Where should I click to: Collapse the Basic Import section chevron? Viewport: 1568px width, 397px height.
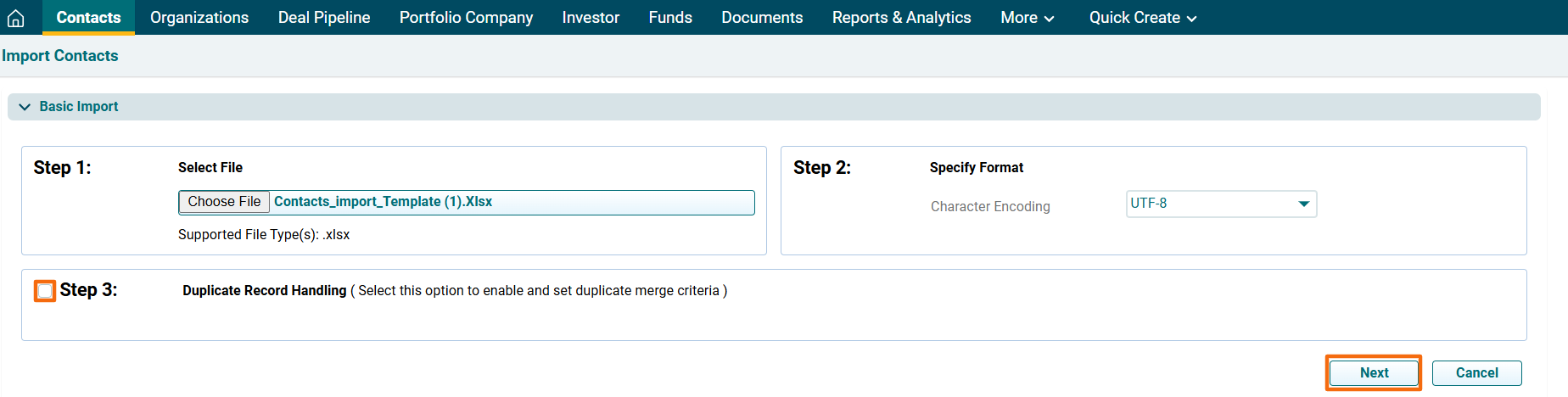coord(25,107)
